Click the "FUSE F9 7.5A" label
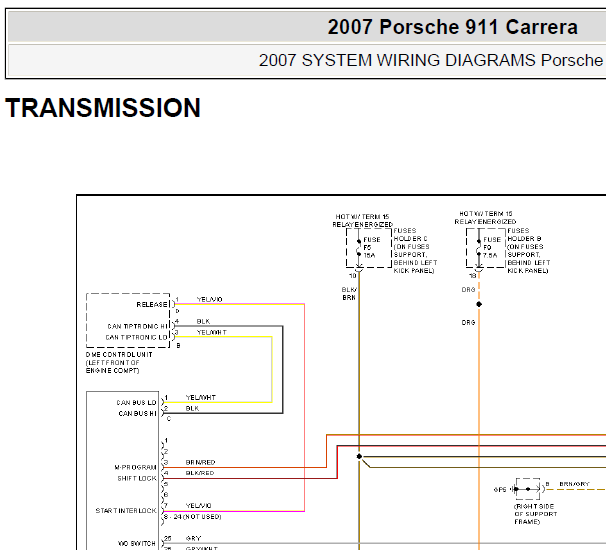Viewport: 606px width, 550px height. (x=491, y=247)
